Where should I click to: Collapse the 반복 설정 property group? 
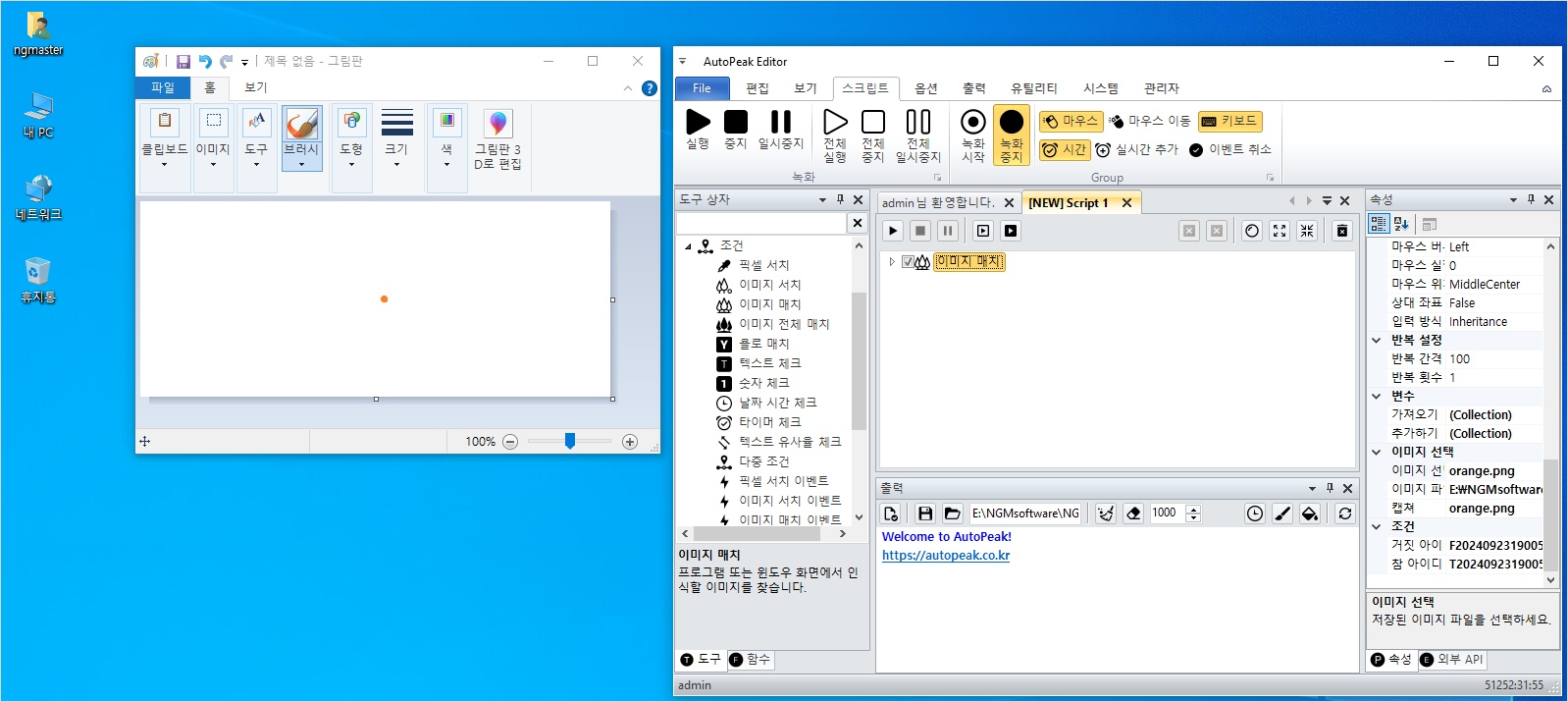pos(1377,340)
